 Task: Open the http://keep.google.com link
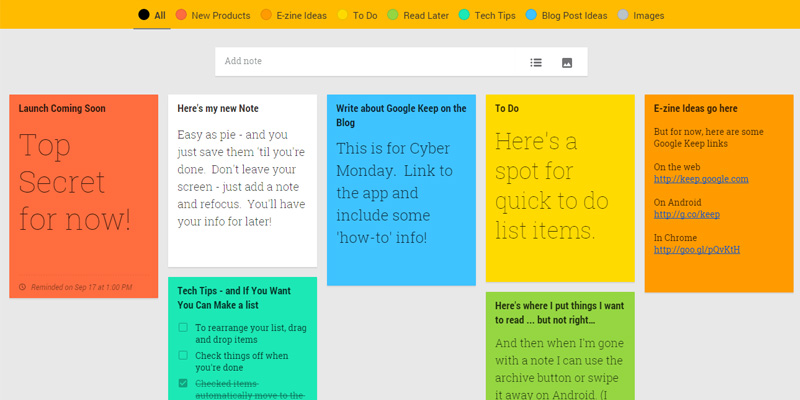pyautogui.click(x=701, y=179)
